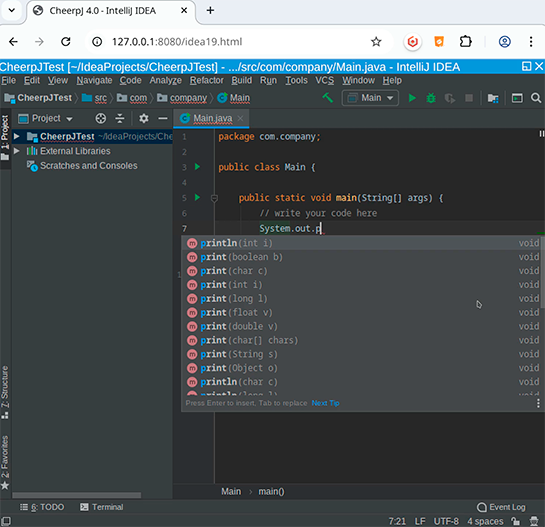Open the Project view dropdown
Image resolution: width=545 pixels, height=527 pixels.
(x=45, y=119)
